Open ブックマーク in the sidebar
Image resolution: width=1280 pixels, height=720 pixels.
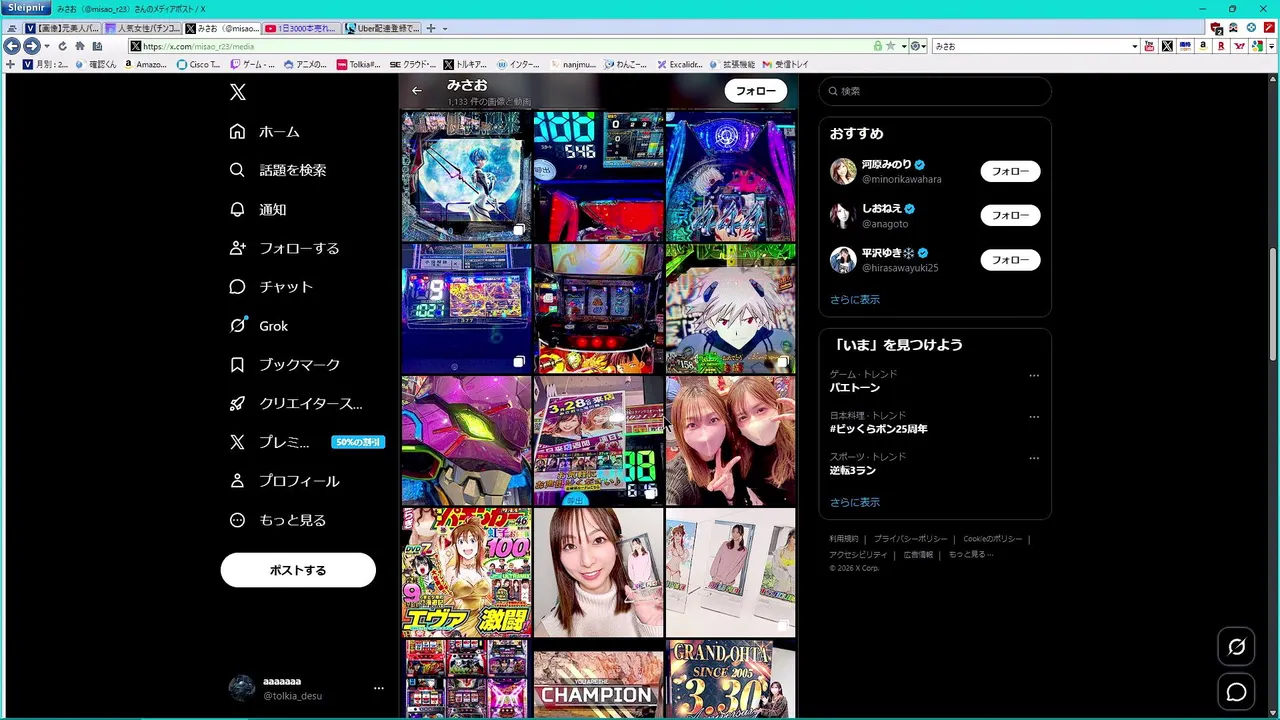[284, 365]
